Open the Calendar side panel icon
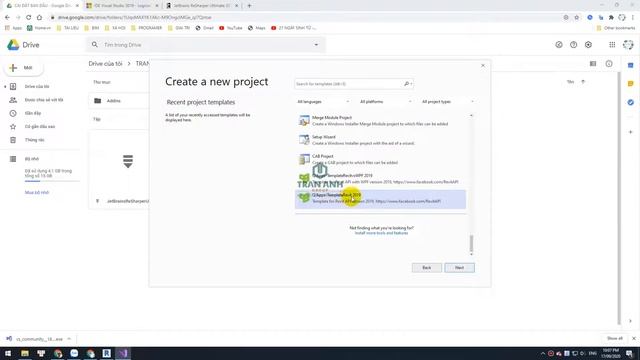This screenshot has height=360, width=640. point(631,65)
